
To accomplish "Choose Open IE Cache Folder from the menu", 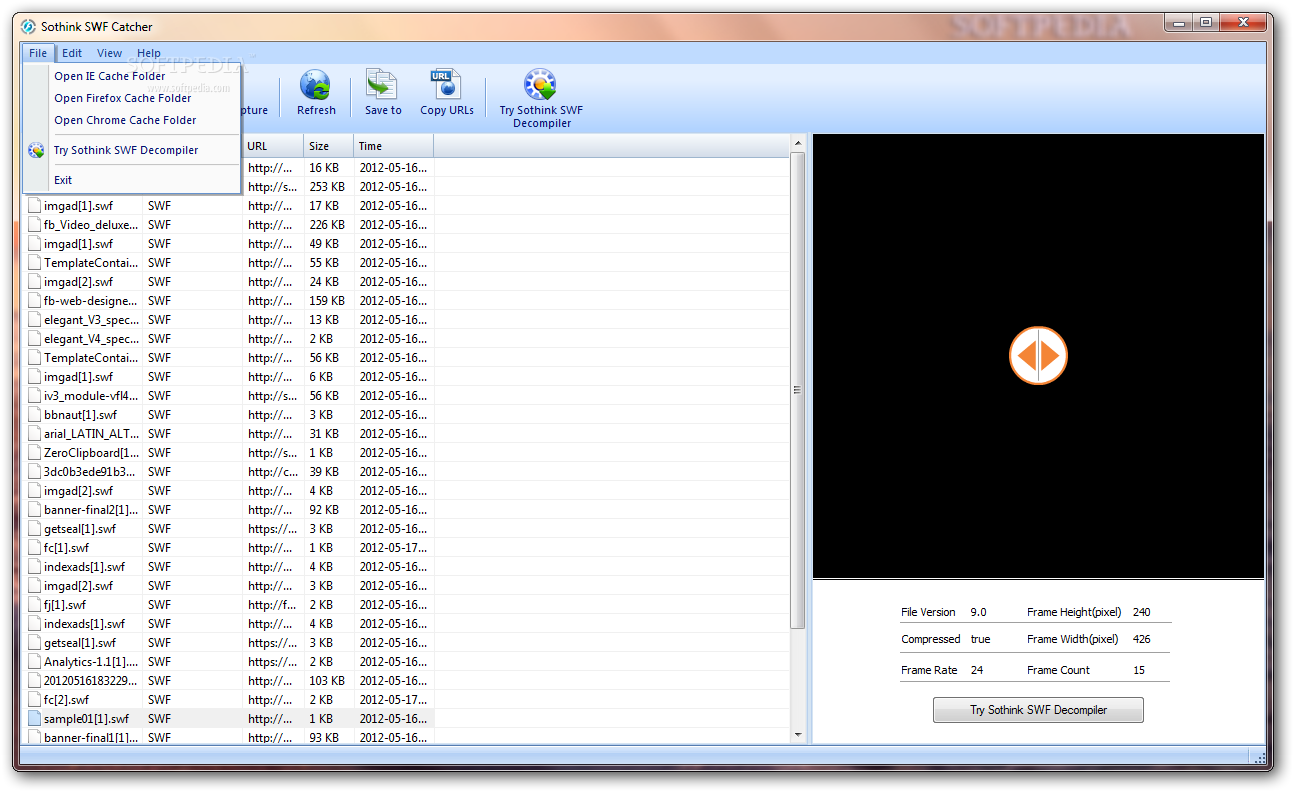I will [x=132, y=76].
